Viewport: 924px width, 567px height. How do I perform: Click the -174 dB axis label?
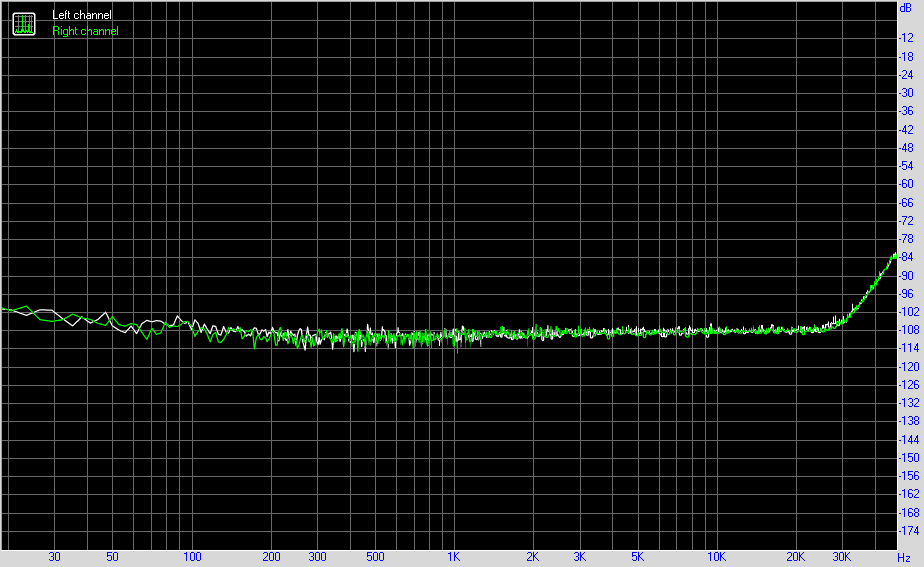tap(909, 531)
